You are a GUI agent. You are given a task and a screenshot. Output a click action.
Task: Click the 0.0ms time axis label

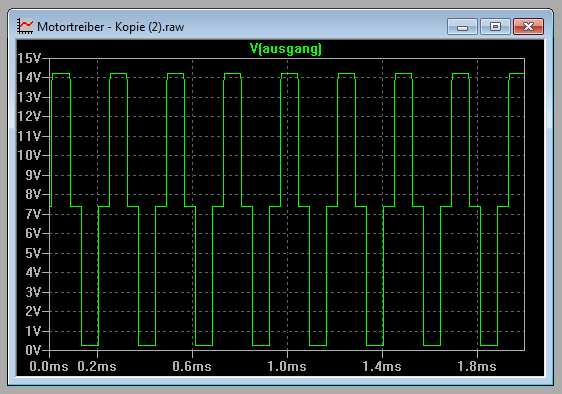(x=49, y=367)
